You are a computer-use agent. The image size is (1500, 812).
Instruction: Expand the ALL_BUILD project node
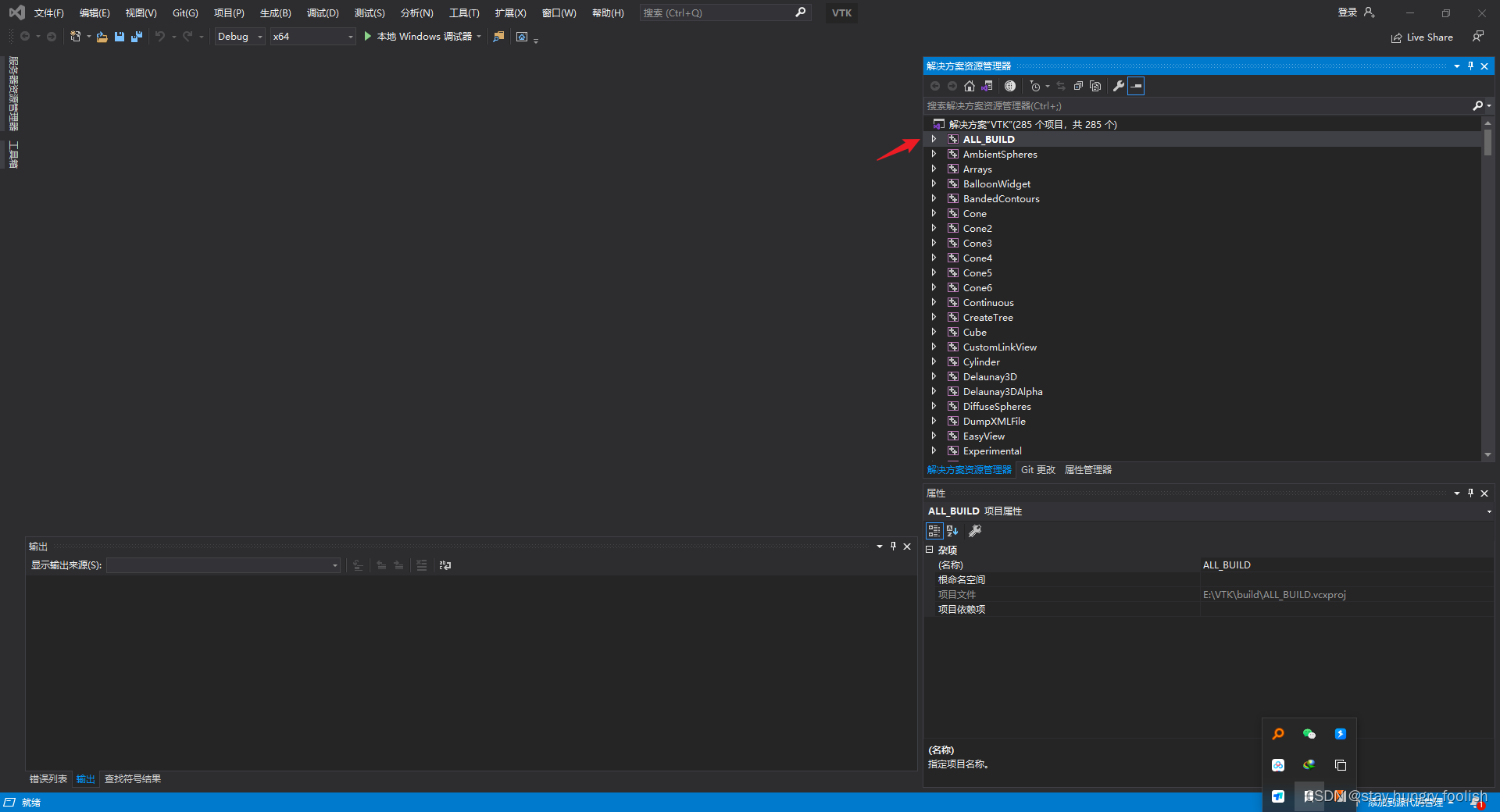[934, 139]
